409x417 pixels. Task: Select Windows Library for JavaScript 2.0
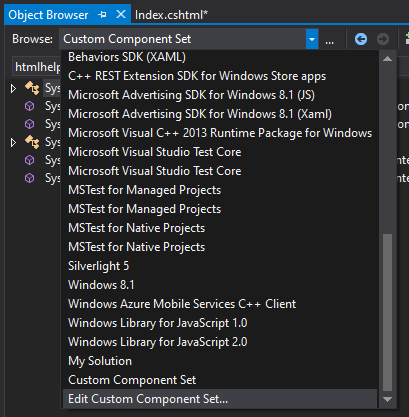220,342
